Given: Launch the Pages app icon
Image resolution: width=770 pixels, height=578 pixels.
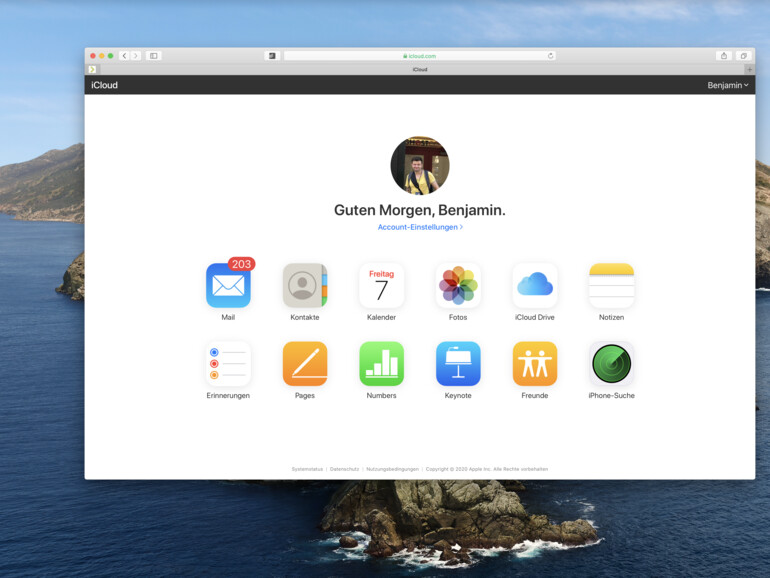Looking at the screenshot, I should (304, 364).
